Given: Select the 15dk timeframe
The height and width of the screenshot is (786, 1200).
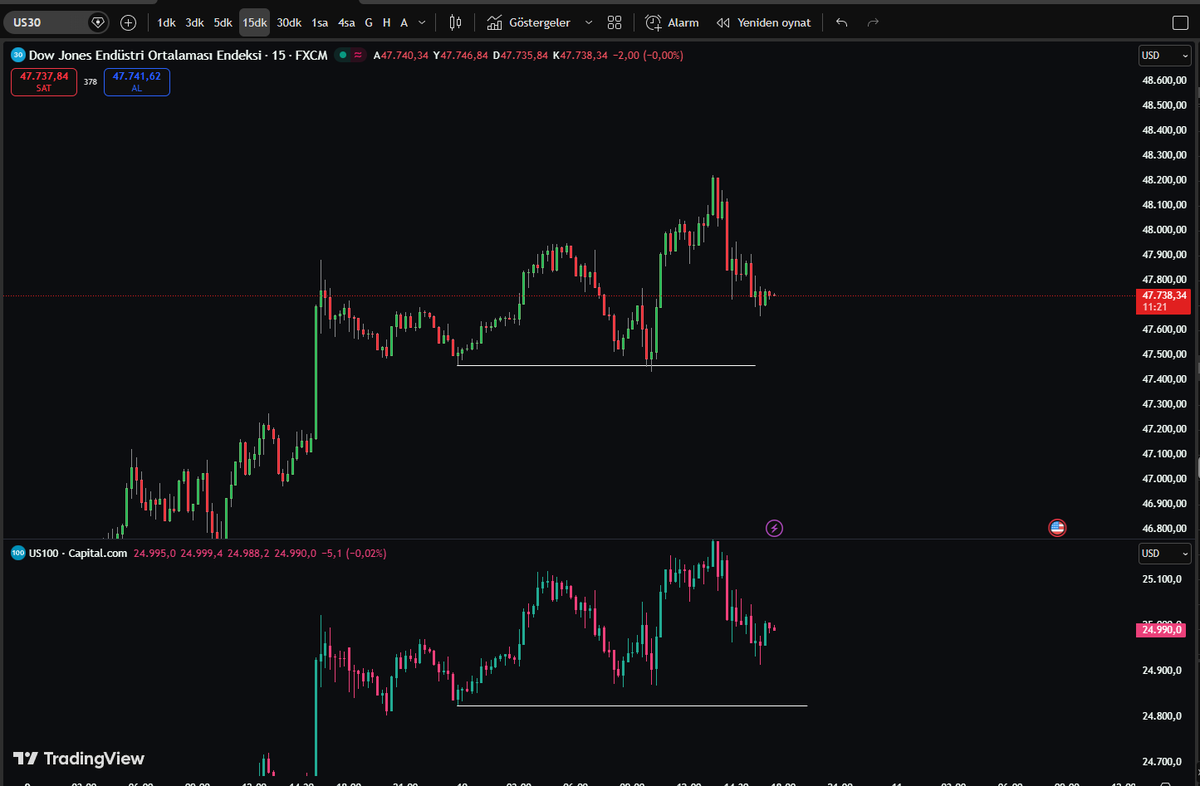Looking at the screenshot, I should point(255,22).
